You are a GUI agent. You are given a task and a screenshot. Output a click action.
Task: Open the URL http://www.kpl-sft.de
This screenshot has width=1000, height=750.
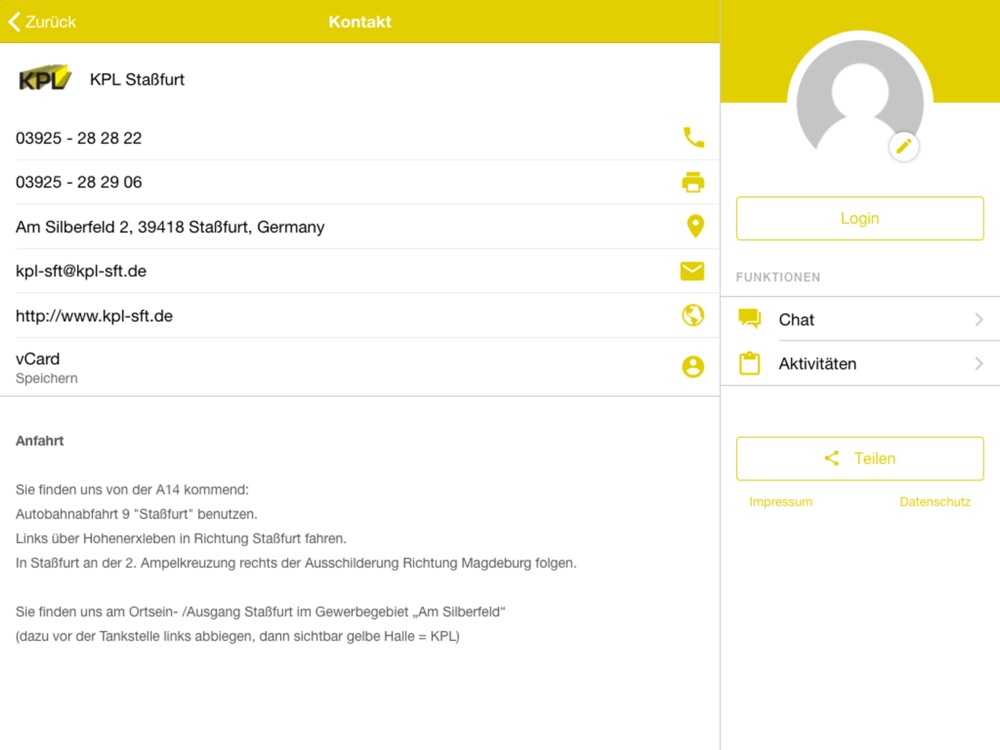(x=94, y=316)
